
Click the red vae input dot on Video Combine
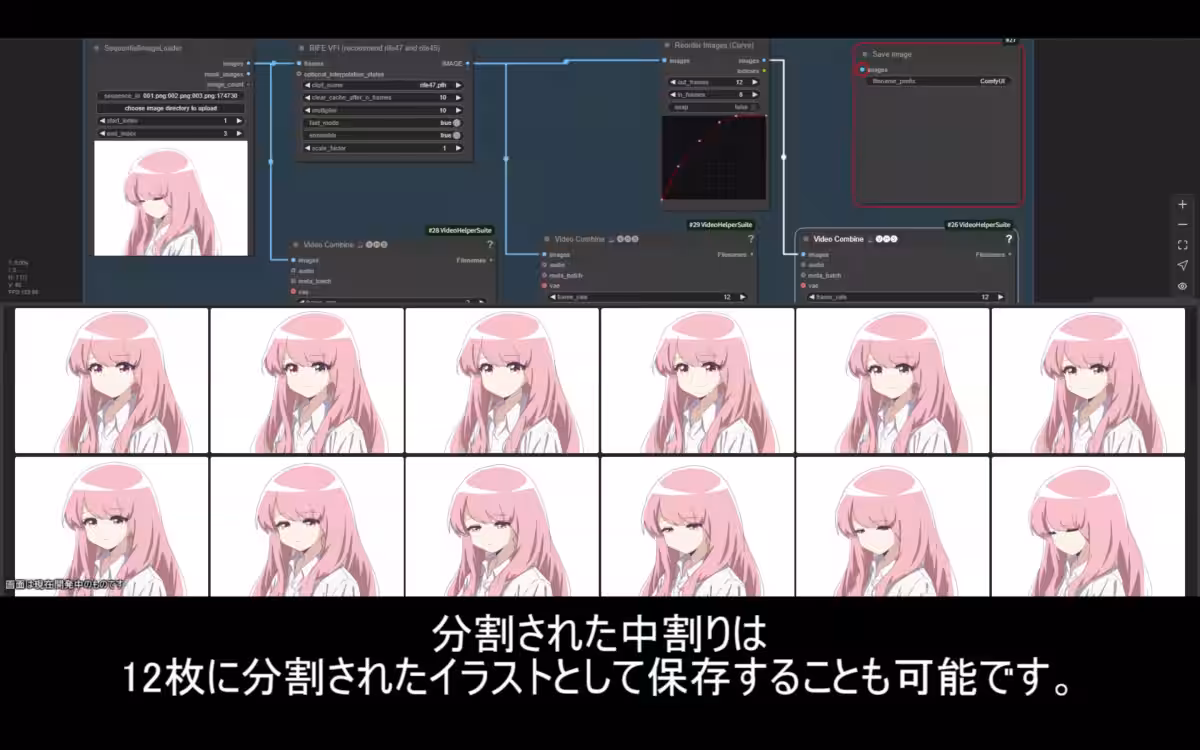click(x=802, y=285)
